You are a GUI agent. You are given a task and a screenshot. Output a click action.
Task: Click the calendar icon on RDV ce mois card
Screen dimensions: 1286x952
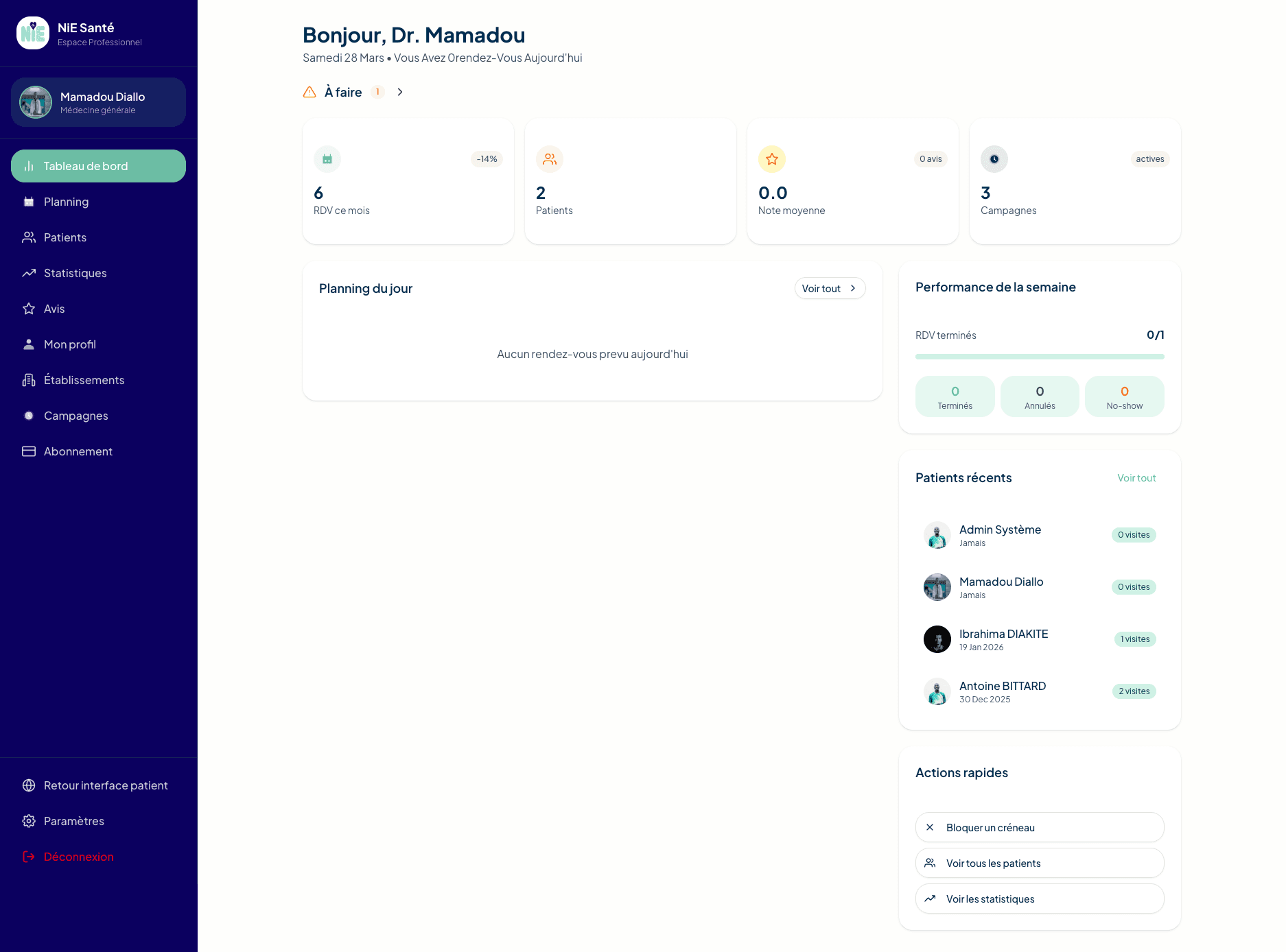coord(327,159)
